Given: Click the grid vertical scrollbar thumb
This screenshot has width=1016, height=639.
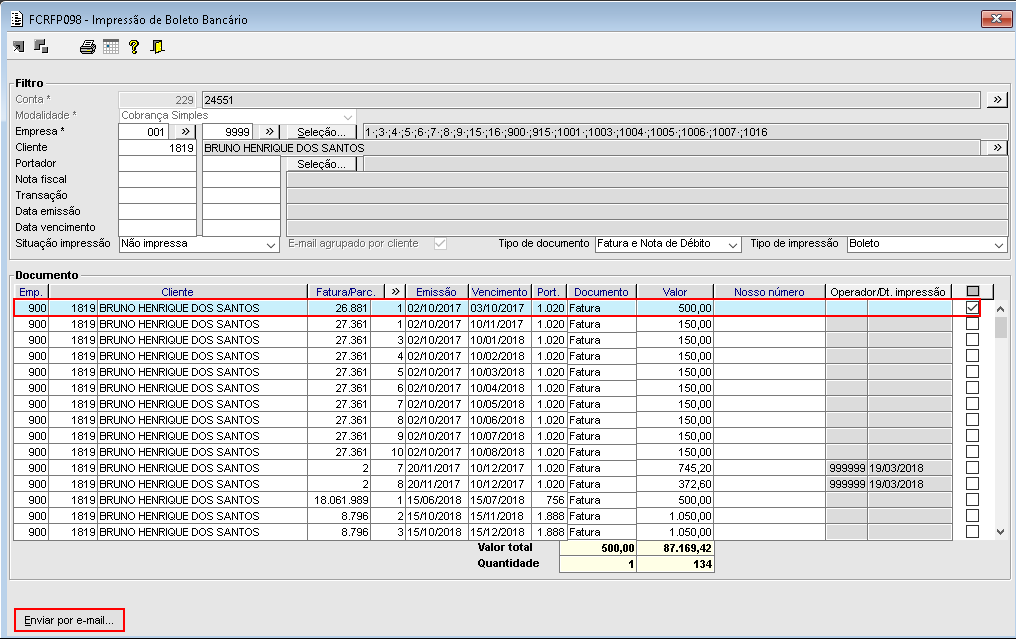Looking at the screenshot, I should [x=1000, y=327].
